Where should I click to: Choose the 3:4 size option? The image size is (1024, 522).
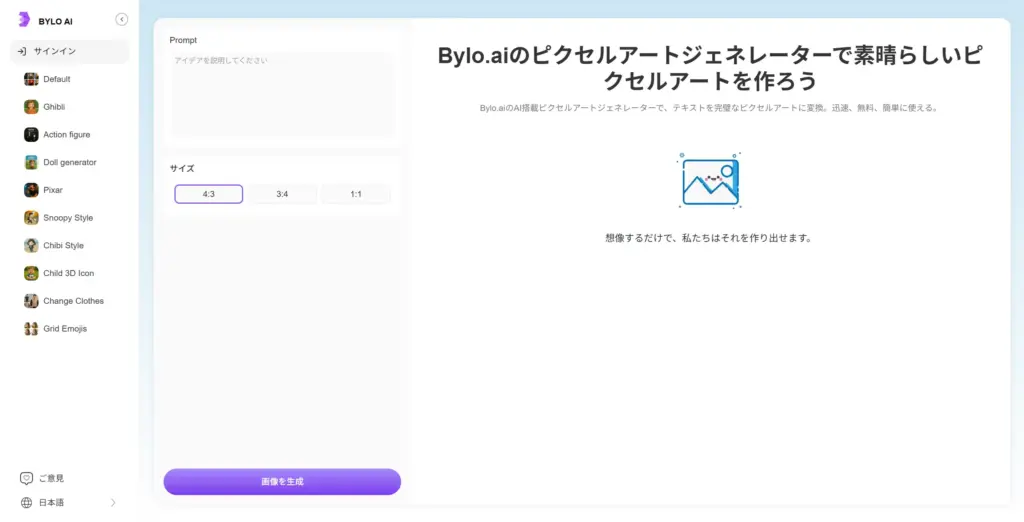click(282, 194)
